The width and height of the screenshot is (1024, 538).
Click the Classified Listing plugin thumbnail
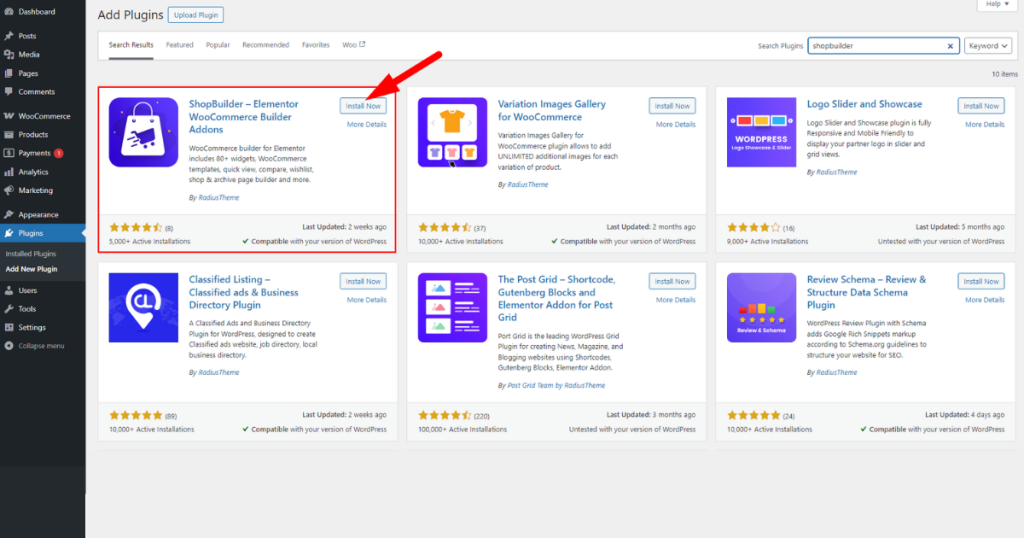click(x=144, y=308)
